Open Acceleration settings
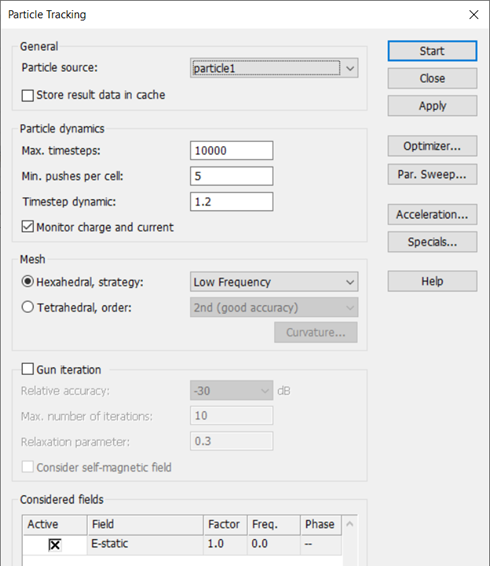This screenshot has height=566, width=490. tap(432, 214)
